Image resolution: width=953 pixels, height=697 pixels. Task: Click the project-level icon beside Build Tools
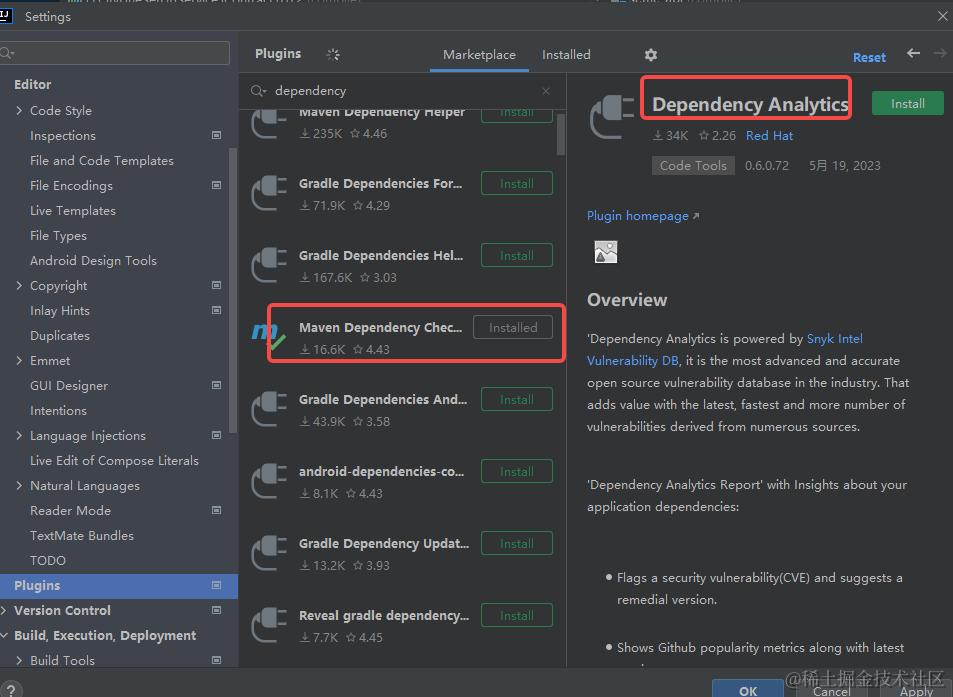[x=216, y=660]
